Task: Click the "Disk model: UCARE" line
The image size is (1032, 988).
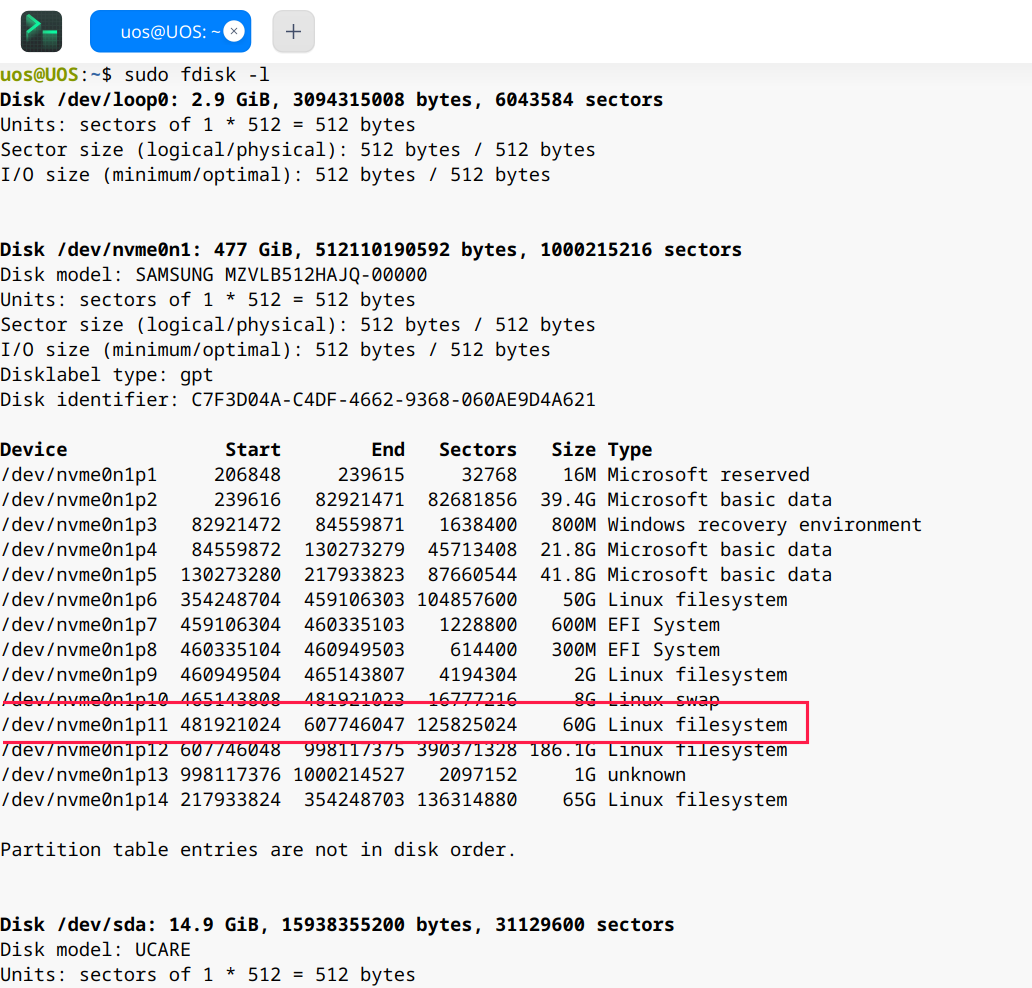Action: click(x=95, y=950)
